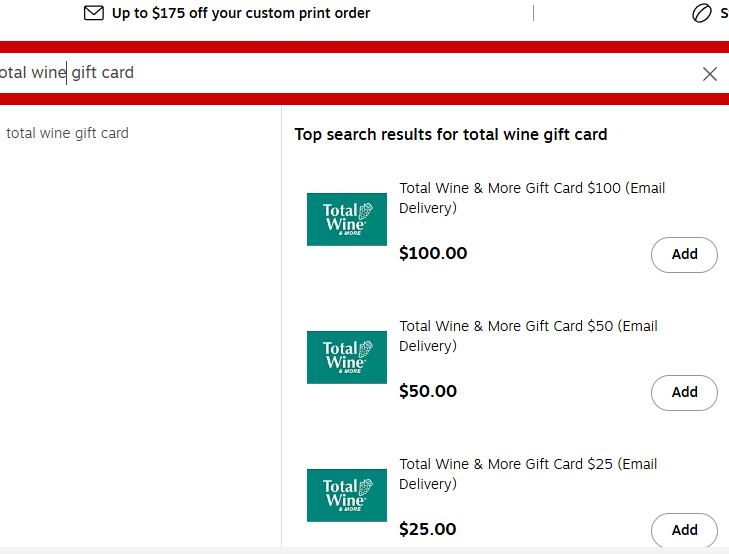Click the $25.00 price text
Image resolution: width=729 pixels, height=554 pixels.
click(x=427, y=529)
